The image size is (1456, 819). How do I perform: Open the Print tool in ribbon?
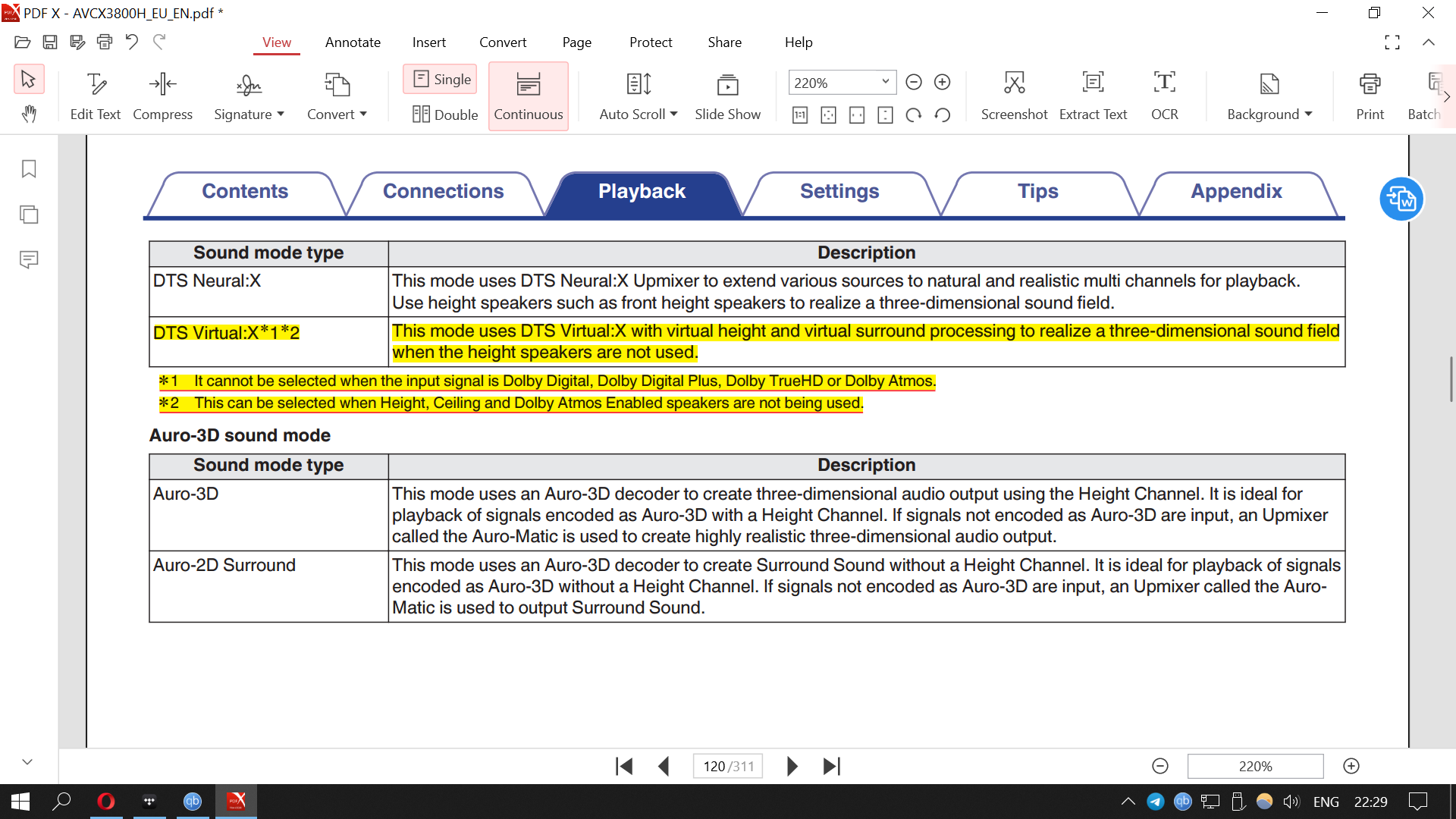(x=1370, y=97)
